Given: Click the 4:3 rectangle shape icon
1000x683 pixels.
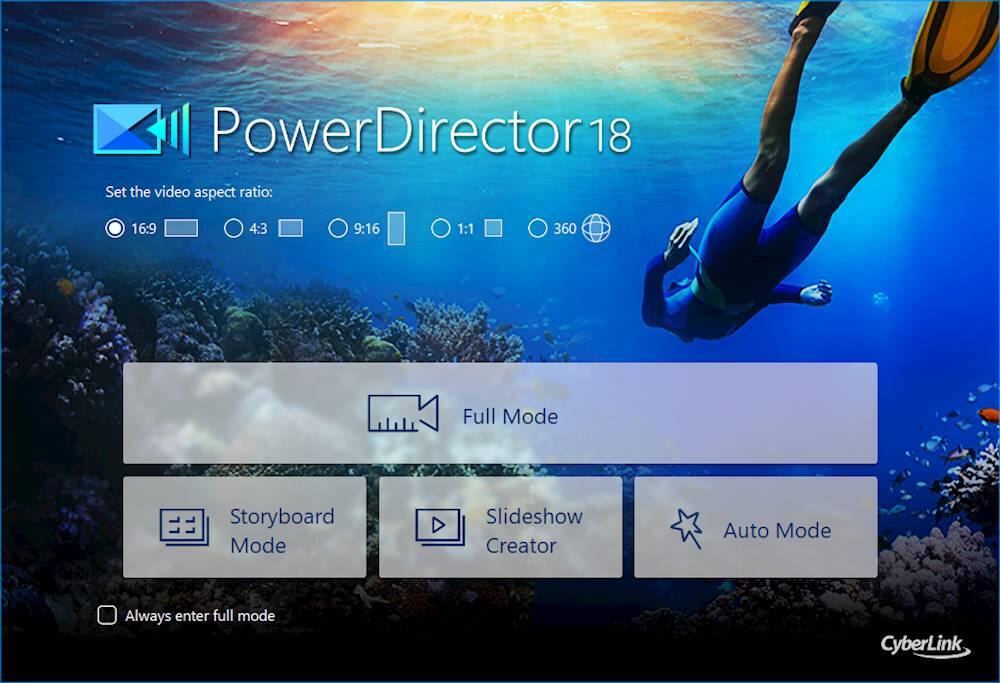Looking at the screenshot, I should [290, 228].
